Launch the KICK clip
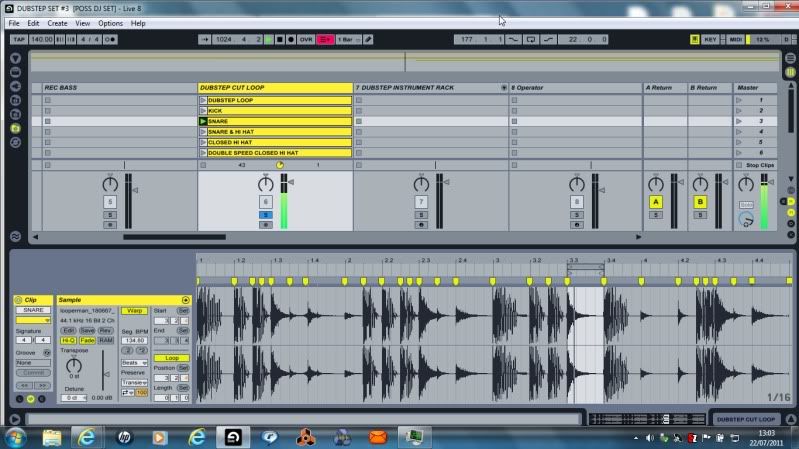The image size is (799, 449). 204,111
